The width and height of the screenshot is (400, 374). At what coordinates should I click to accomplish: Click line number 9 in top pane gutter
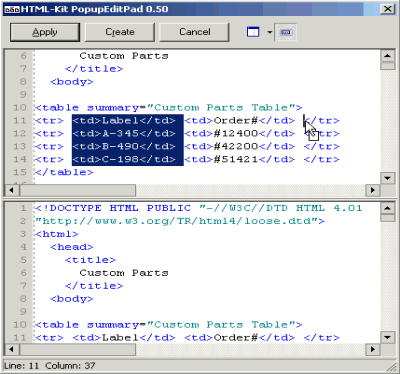(x=23, y=95)
